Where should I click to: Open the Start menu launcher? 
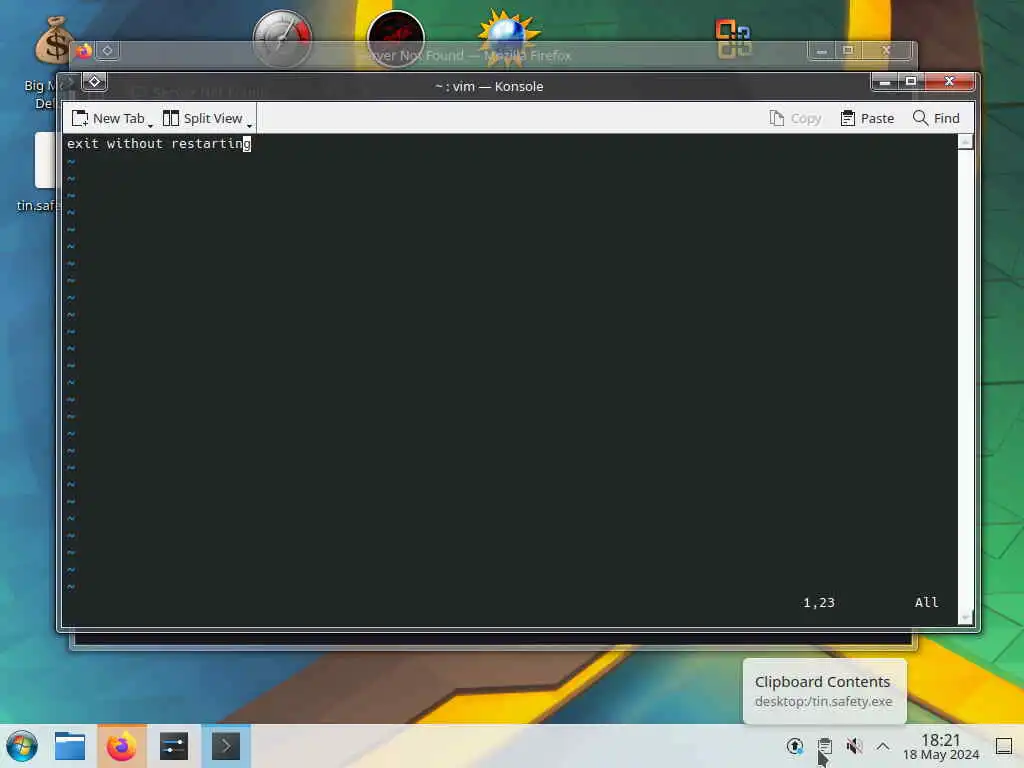[x=22, y=746]
